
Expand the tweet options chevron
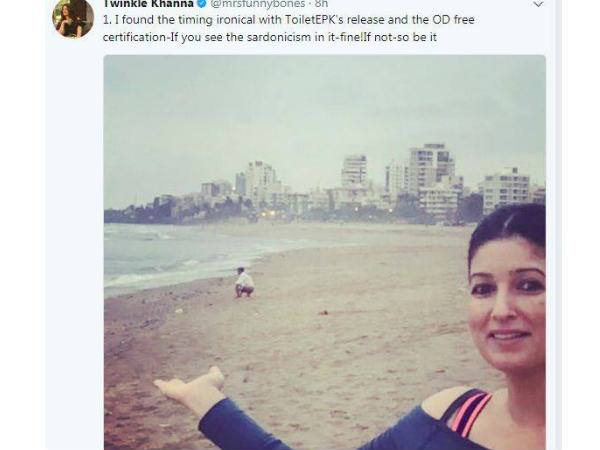538,4
